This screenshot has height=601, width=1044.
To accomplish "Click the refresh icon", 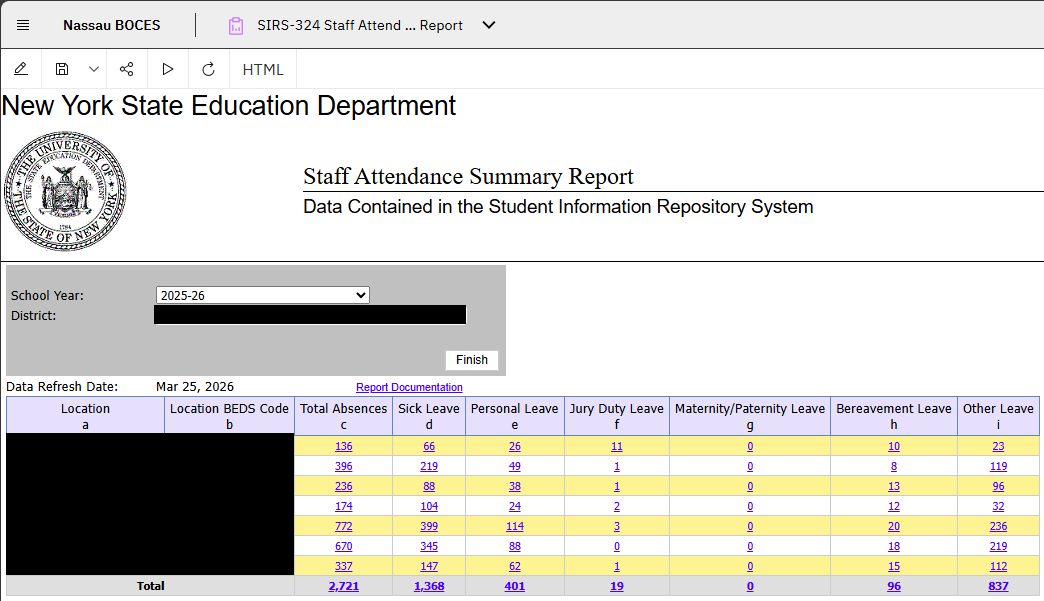I will coord(208,69).
